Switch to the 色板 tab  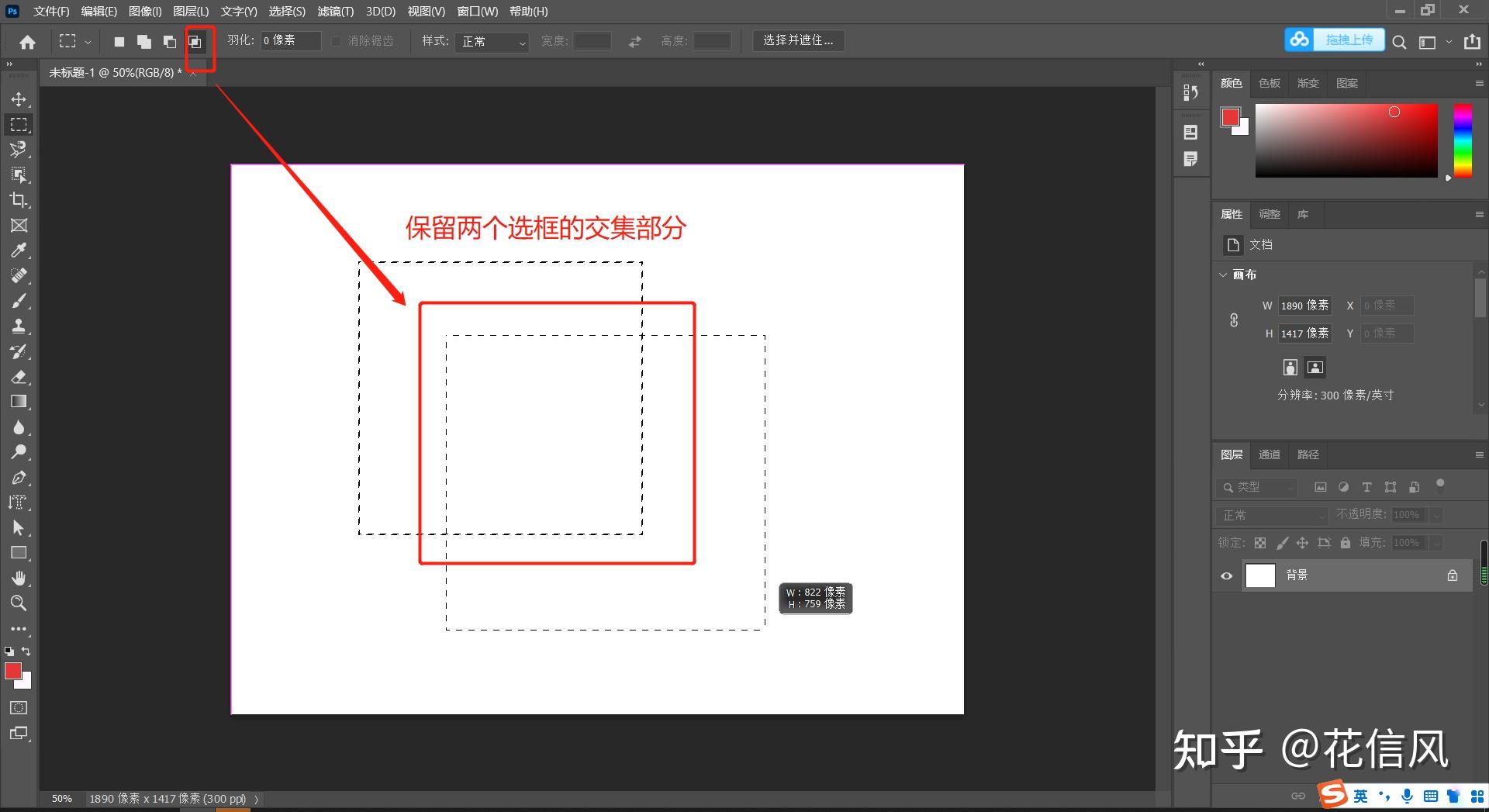pyautogui.click(x=1270, y=83)
